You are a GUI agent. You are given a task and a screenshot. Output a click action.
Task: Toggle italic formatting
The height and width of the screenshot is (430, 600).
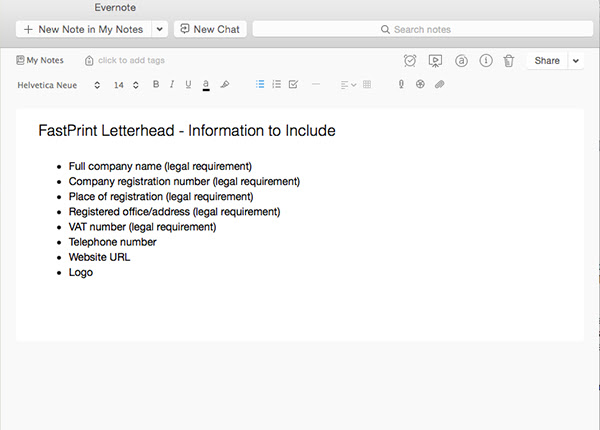point(172,84)
